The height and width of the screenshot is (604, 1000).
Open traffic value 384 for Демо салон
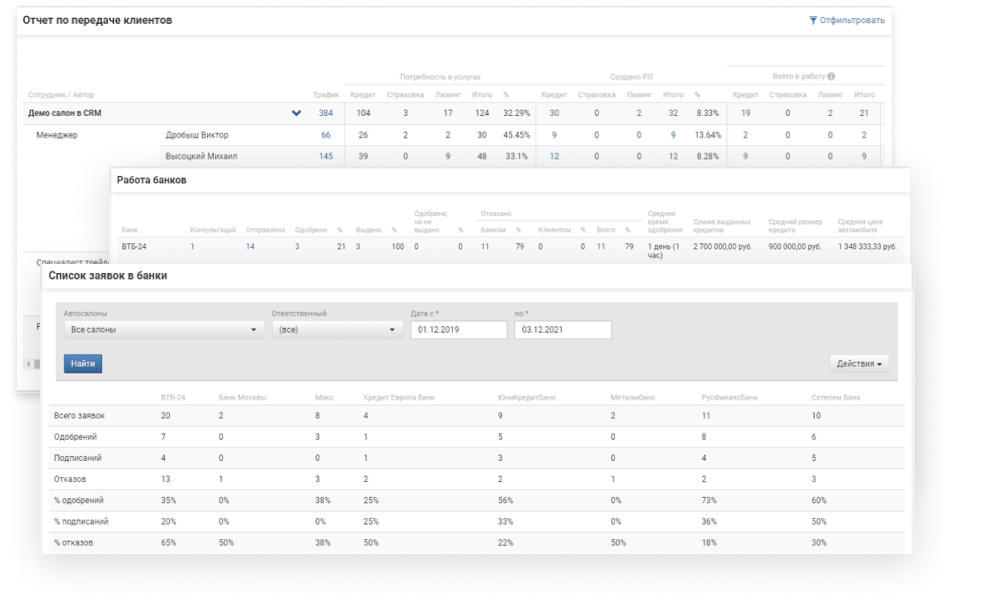click(326, 113)
